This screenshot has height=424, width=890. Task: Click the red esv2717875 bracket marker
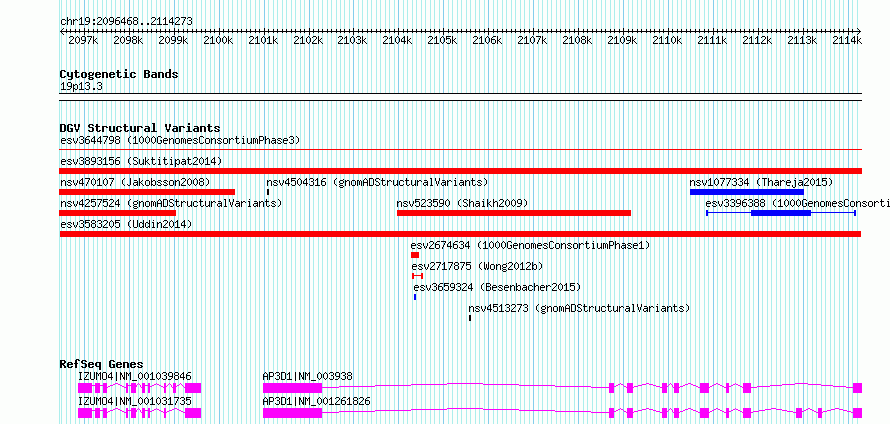(x=418, y=276)
